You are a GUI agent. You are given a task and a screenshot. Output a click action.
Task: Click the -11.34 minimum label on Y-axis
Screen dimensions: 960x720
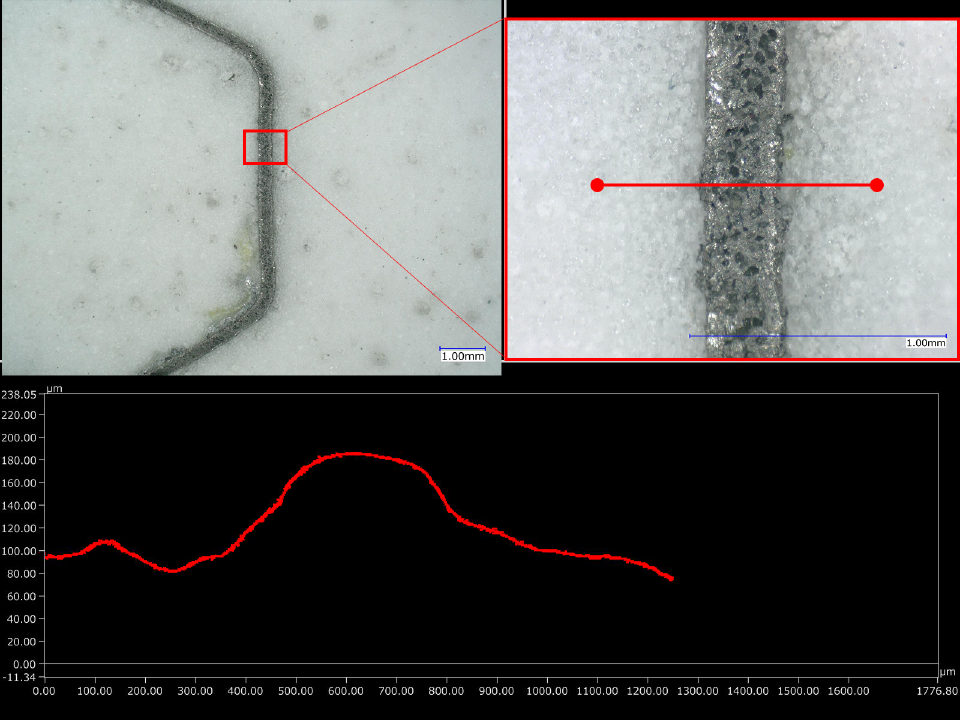click(x=18, y=677)
